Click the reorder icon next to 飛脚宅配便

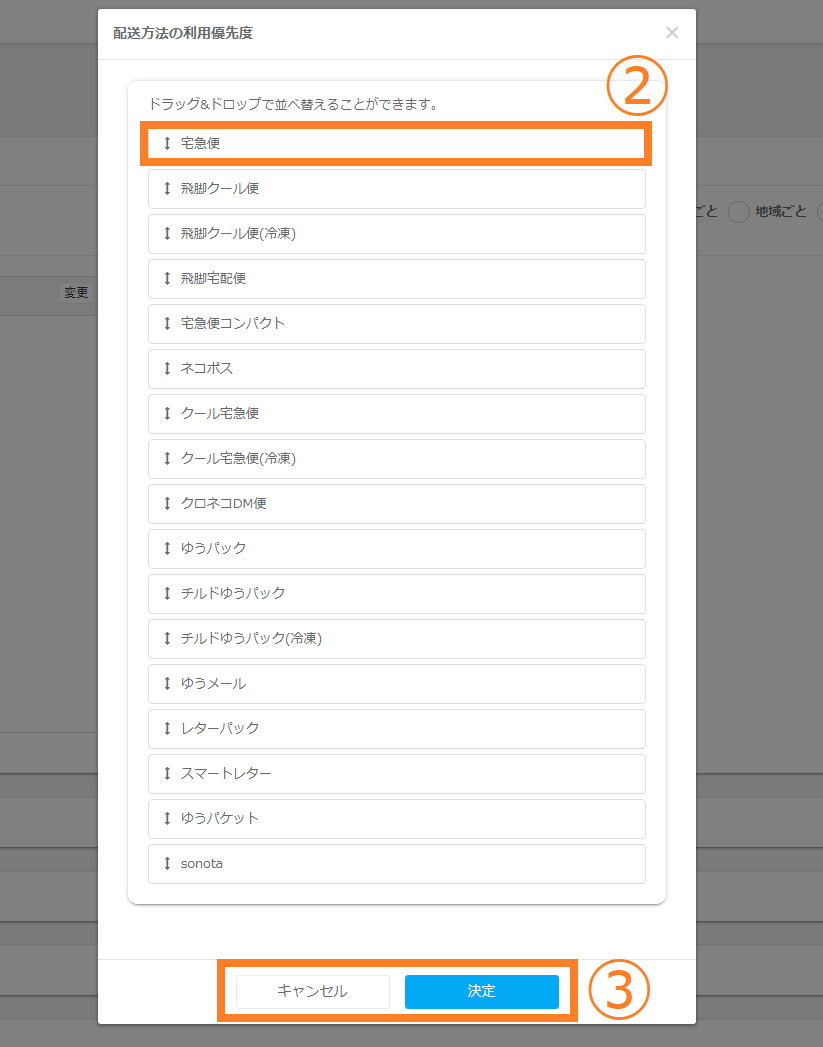point(167,278)
